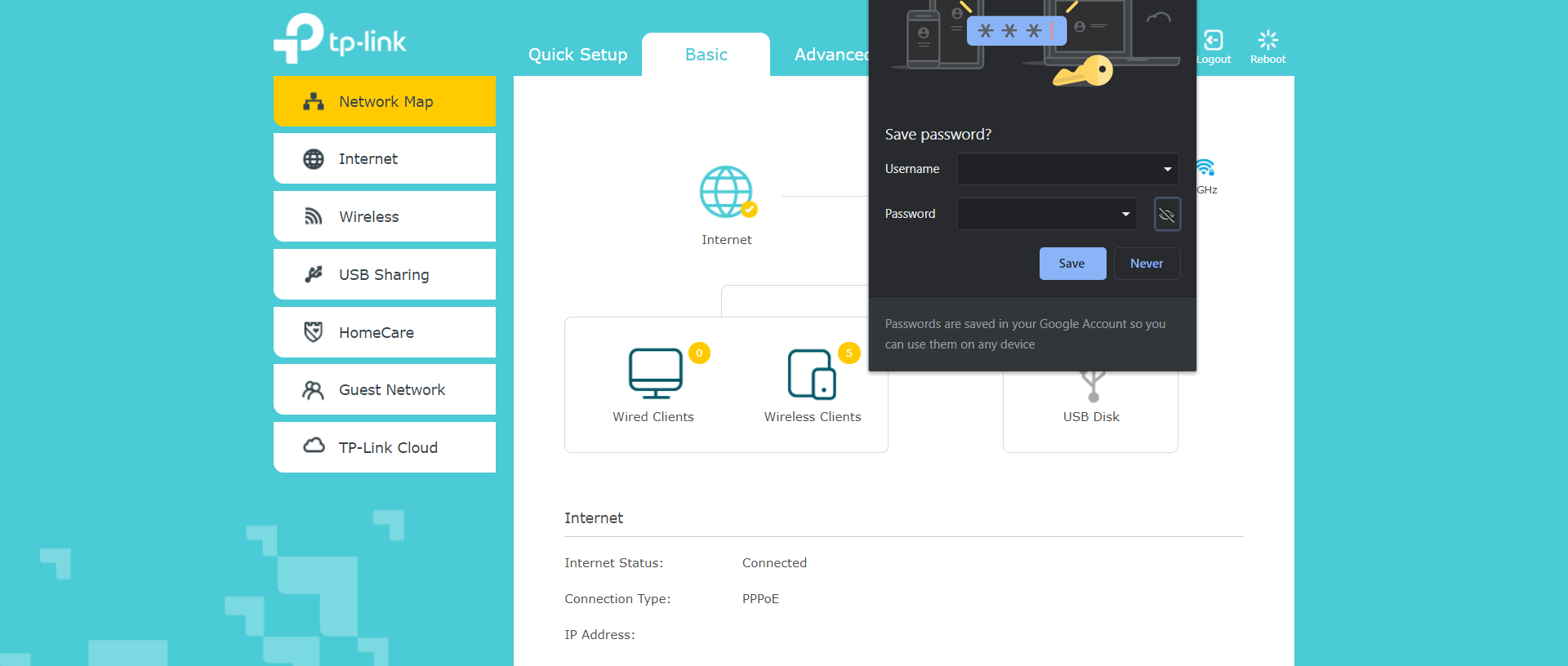Click the HomeCare shield icon

tap(314, 332)
